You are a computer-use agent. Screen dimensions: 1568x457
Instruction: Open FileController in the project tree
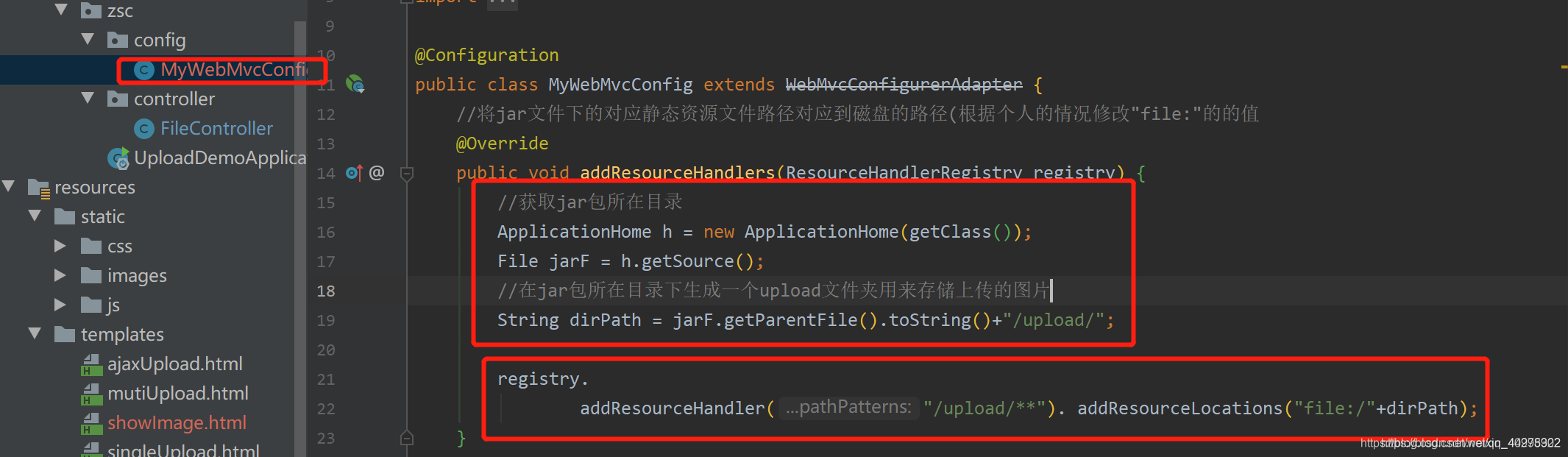tap(216, 129)
